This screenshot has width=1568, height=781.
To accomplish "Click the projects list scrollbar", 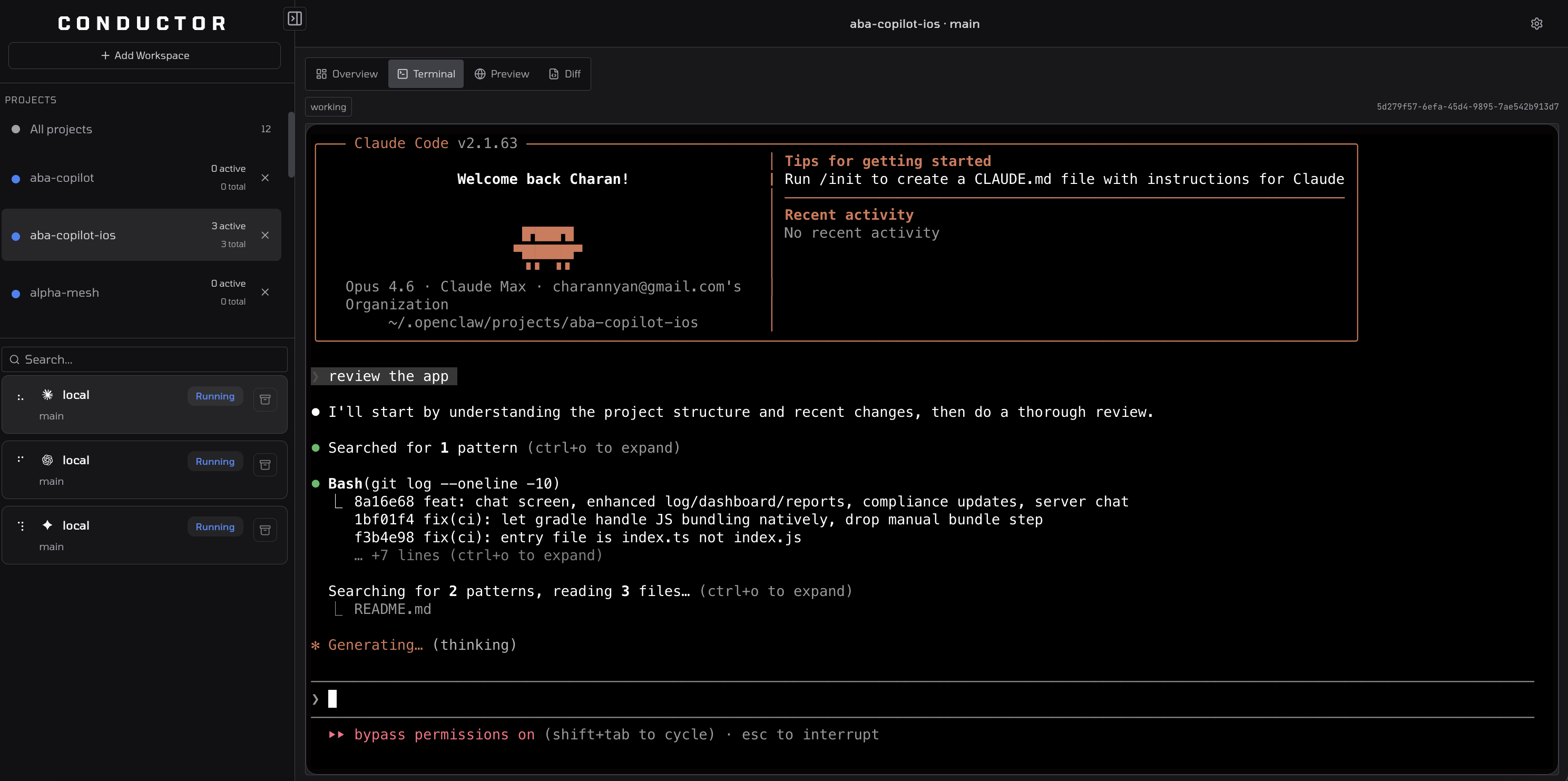I will pyautogui.click(x=291, y=145).
